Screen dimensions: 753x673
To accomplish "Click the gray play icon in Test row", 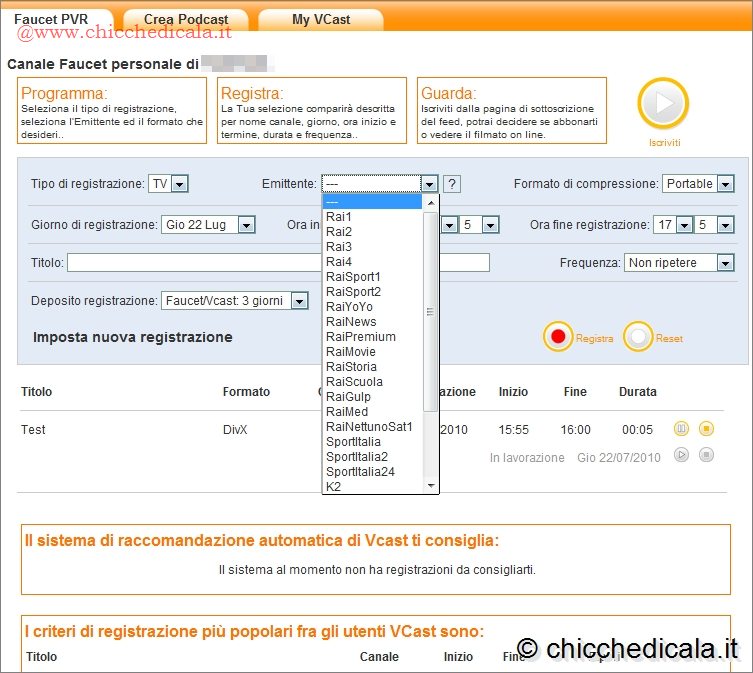I will point(682,454).
